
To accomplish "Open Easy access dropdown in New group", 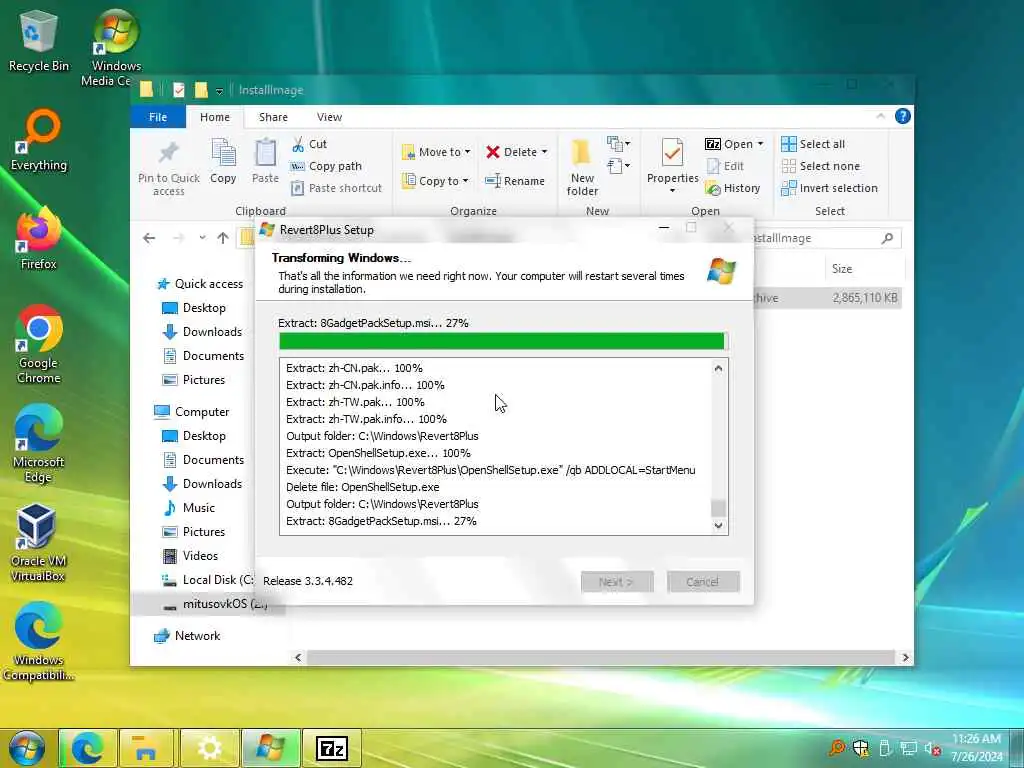I will click(x=618, y=166).
